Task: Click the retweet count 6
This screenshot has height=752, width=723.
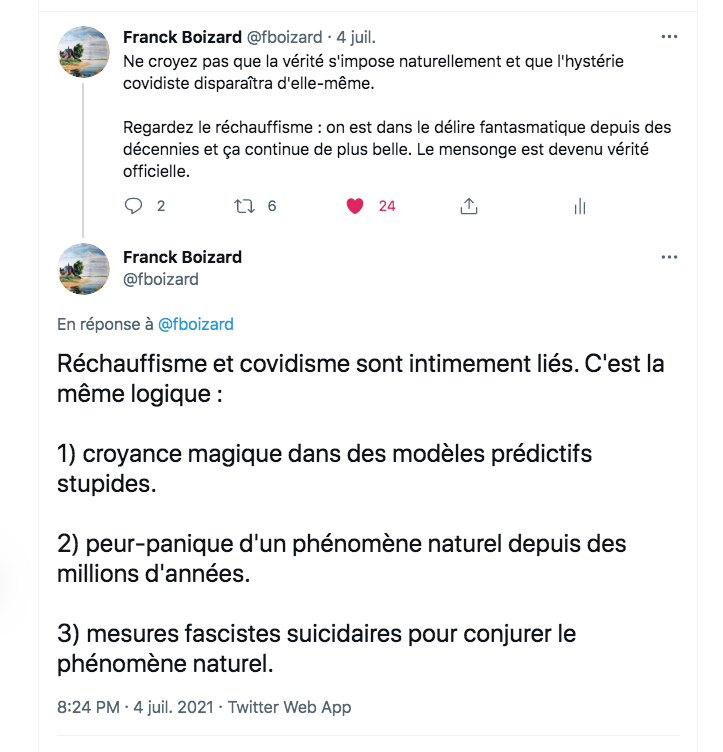Action: pyautogui.click(x=271, y=206)
